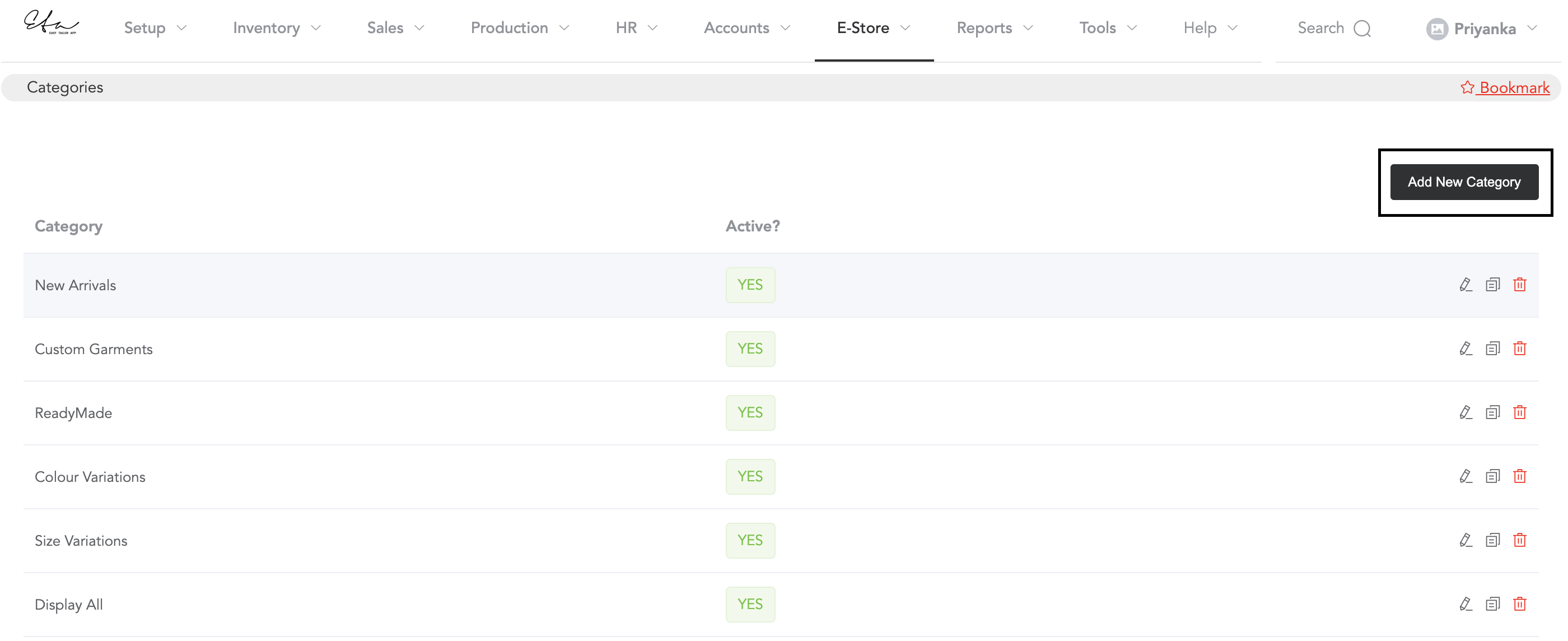
Task: Open the HR menu
Action: tap(636, 28)
